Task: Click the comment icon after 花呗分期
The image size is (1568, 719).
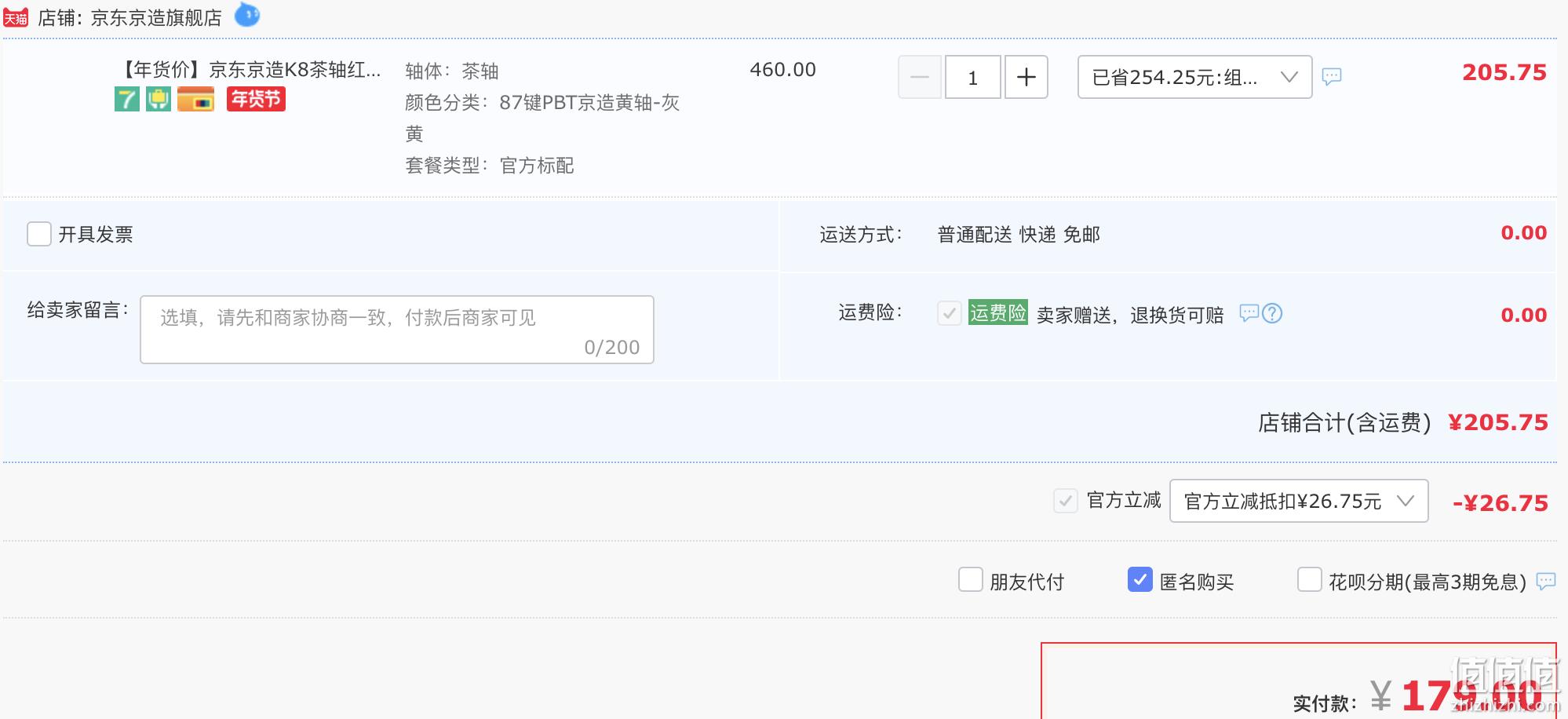Action: click(x=1546, y=582)
